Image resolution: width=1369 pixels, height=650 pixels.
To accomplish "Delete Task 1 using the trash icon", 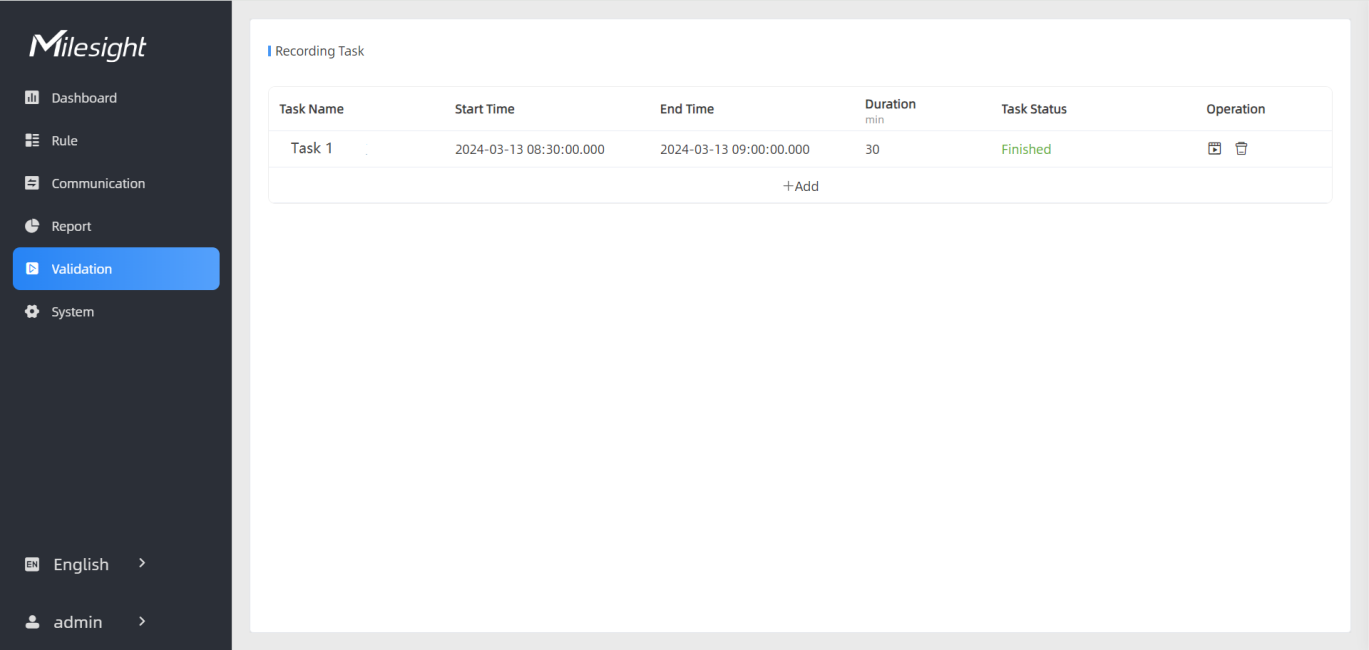I will 1241,149.
